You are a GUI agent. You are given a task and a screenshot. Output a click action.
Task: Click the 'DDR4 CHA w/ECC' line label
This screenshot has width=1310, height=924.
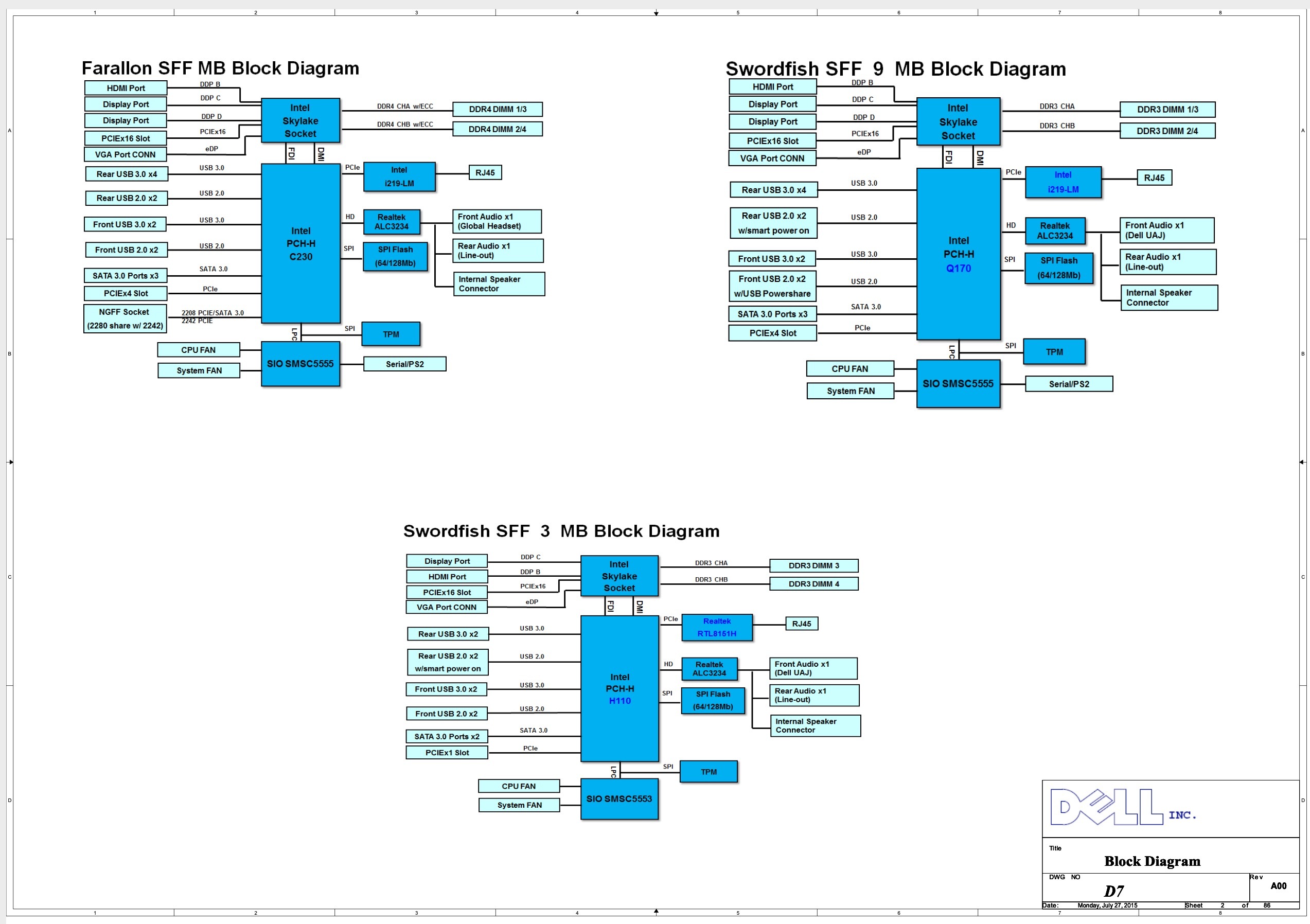tap(405, 106)
